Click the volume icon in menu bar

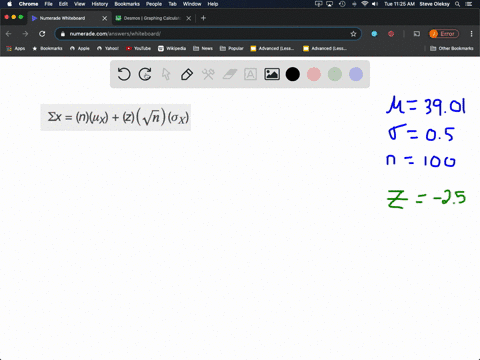[x=375, y=4]
